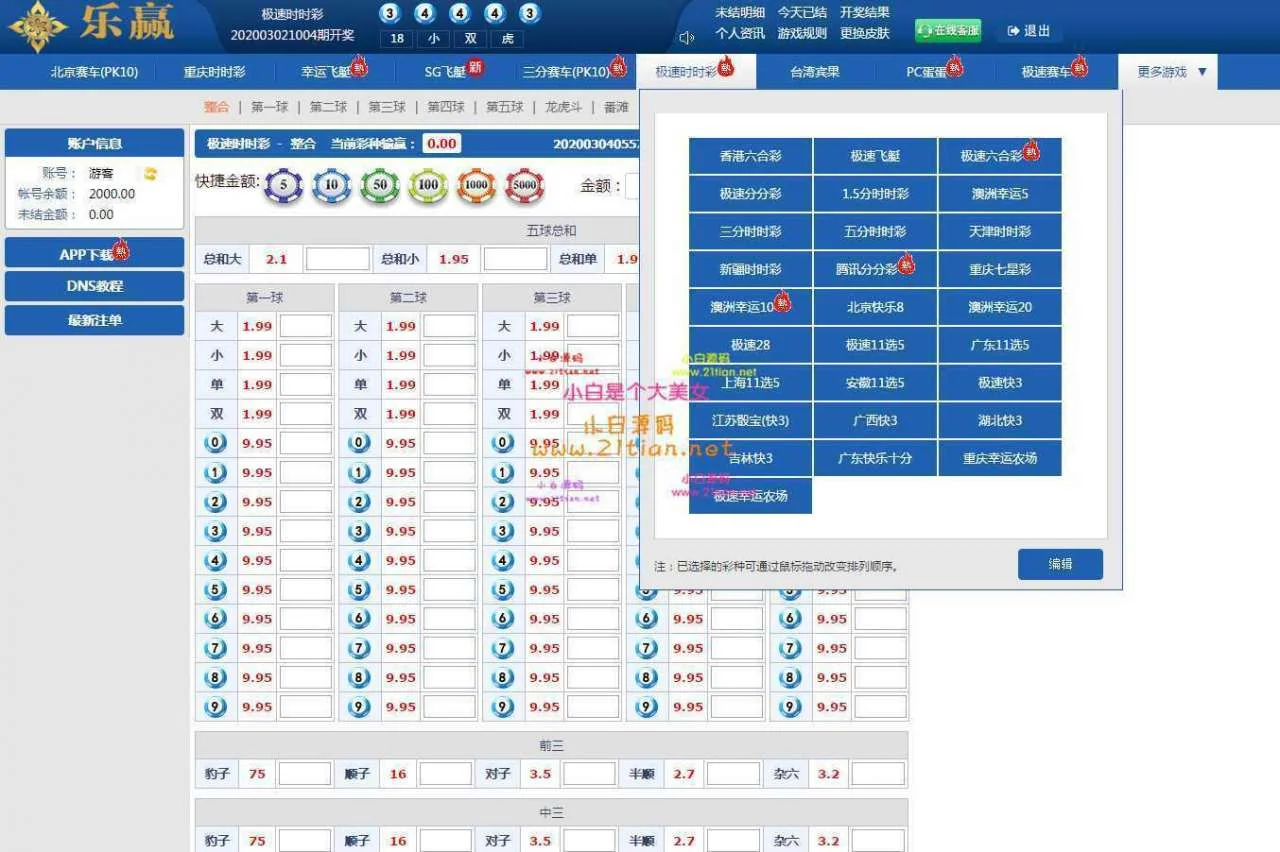Choose the 100 betting chip
This screenshot has height=852, width=1280.
pos(428,186)
